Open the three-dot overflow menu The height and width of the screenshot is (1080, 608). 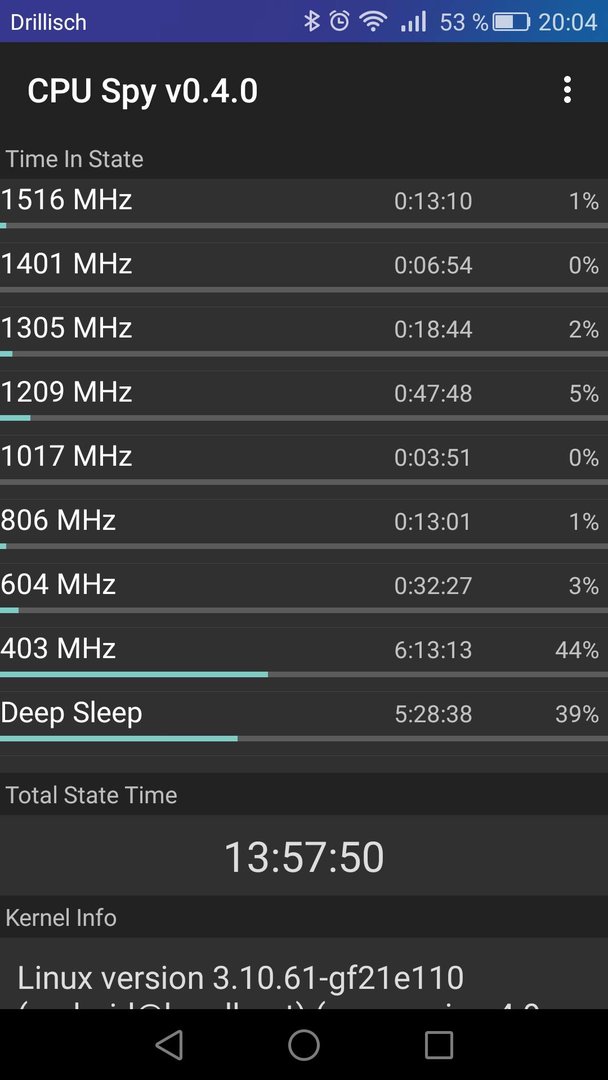coord(567,90)
